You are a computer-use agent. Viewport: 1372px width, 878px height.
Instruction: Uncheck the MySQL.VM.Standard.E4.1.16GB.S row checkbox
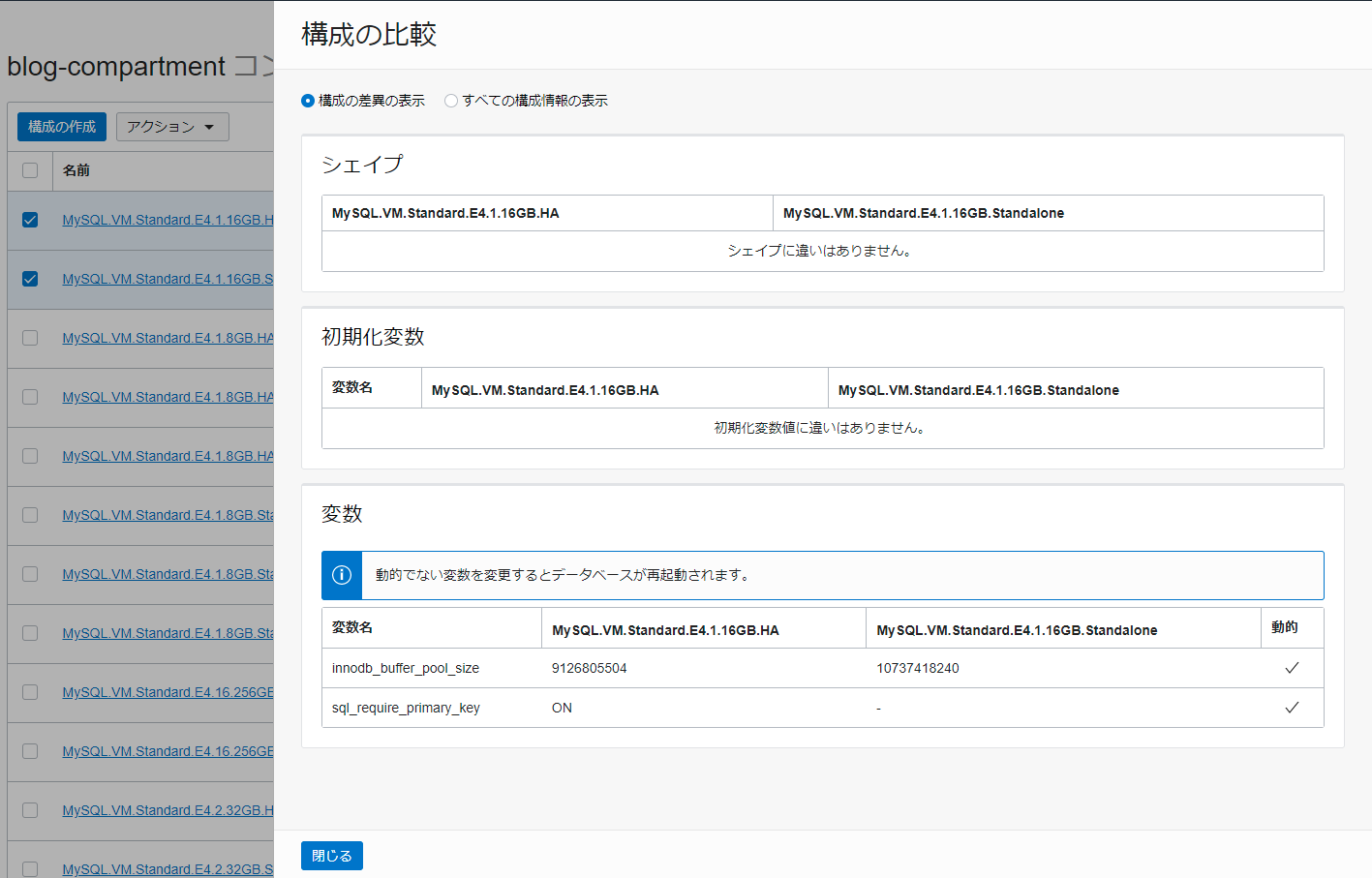click(30, 279)
